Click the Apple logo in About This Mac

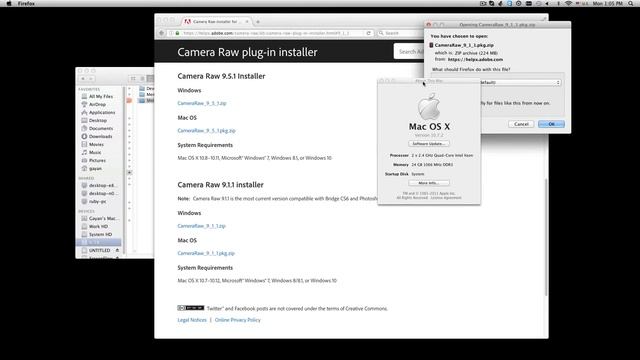point(429,106)
